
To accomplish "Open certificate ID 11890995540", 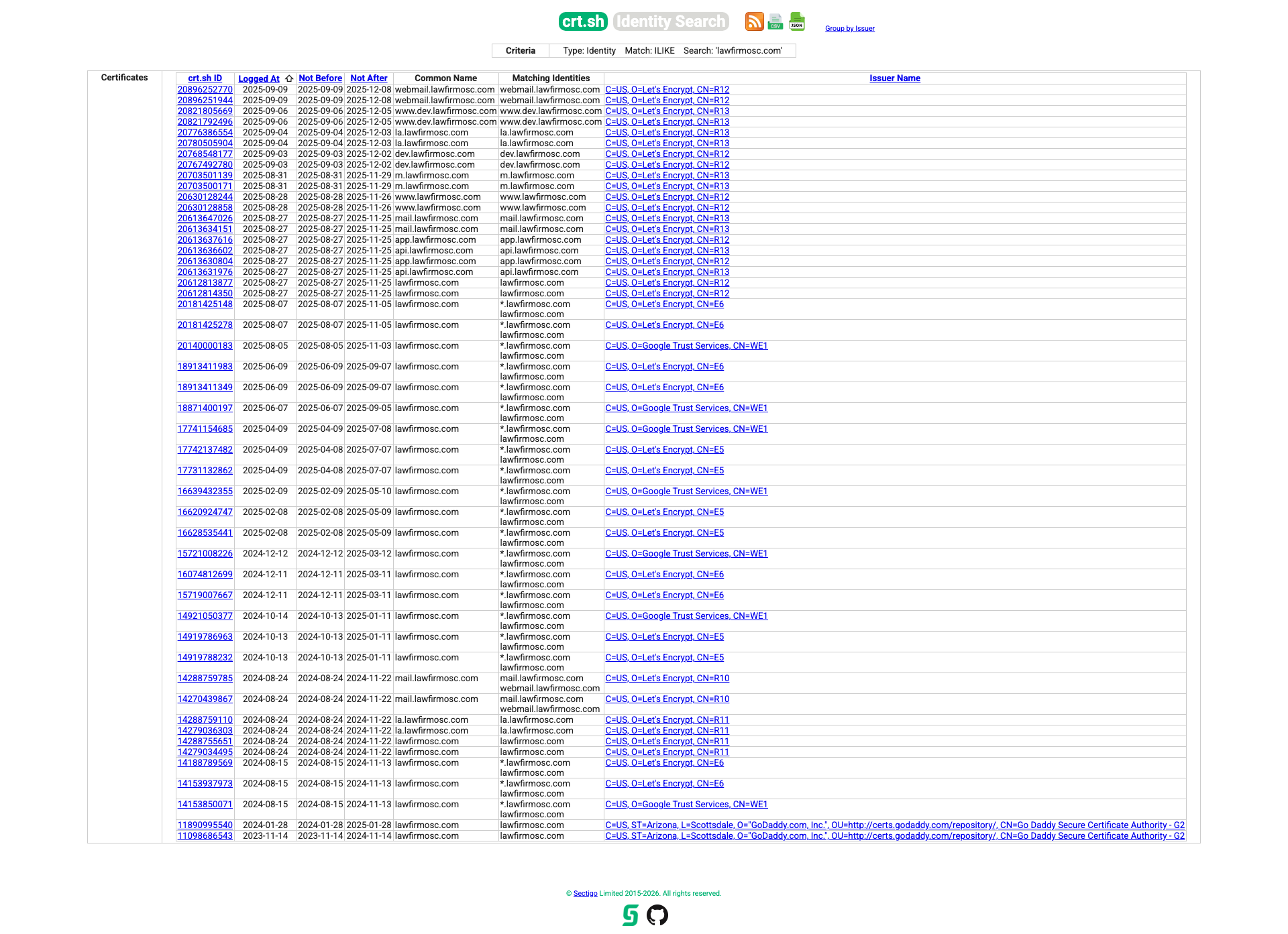I will pyautogui.click(x=205, y=825).
